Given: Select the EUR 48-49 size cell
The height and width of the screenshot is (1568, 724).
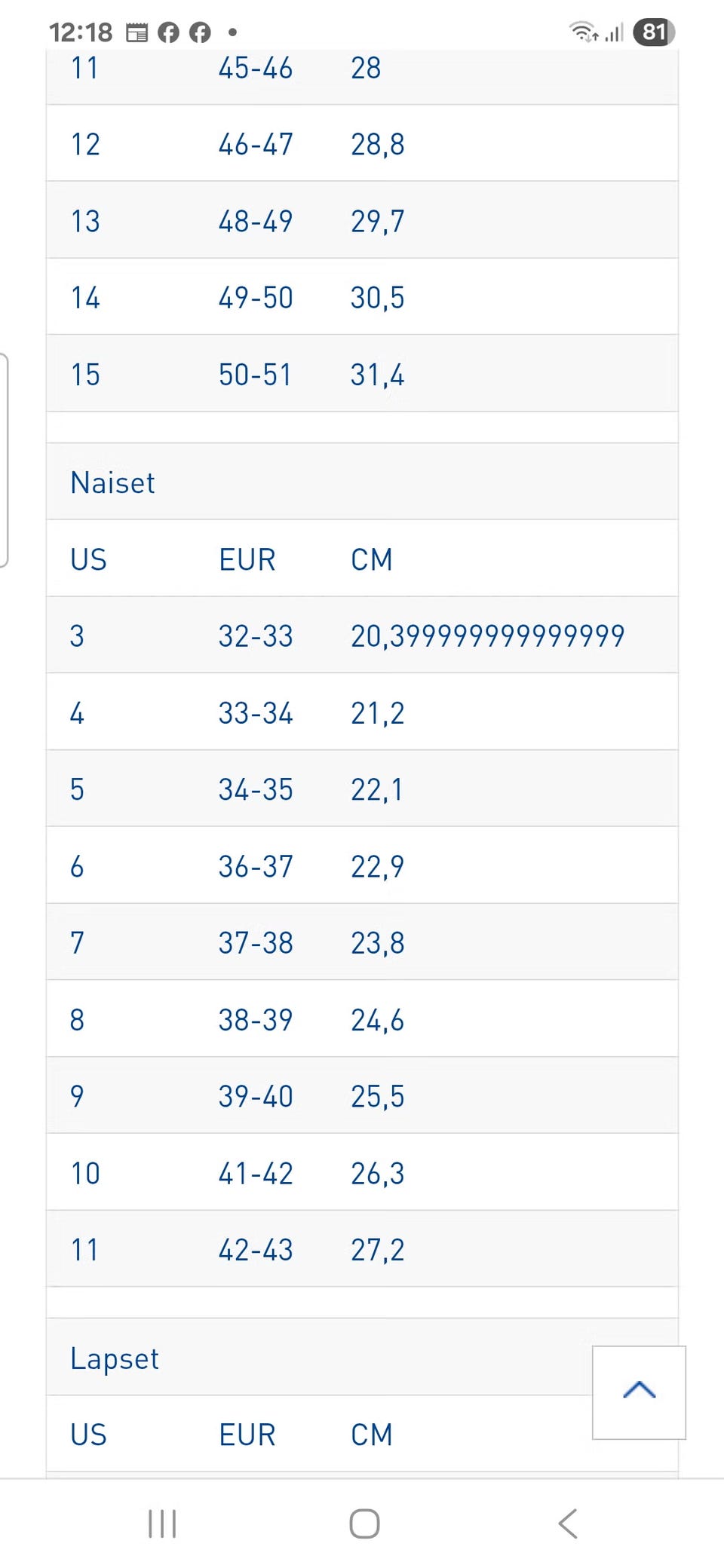Looking at the screenshot, I should (256, 221).
